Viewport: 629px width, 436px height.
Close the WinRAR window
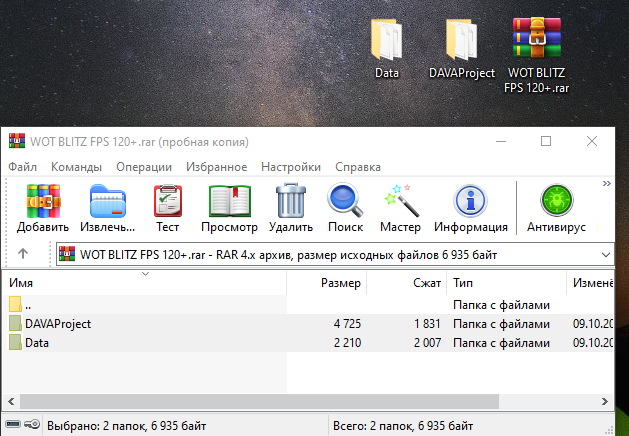click(x=592, y=141)
